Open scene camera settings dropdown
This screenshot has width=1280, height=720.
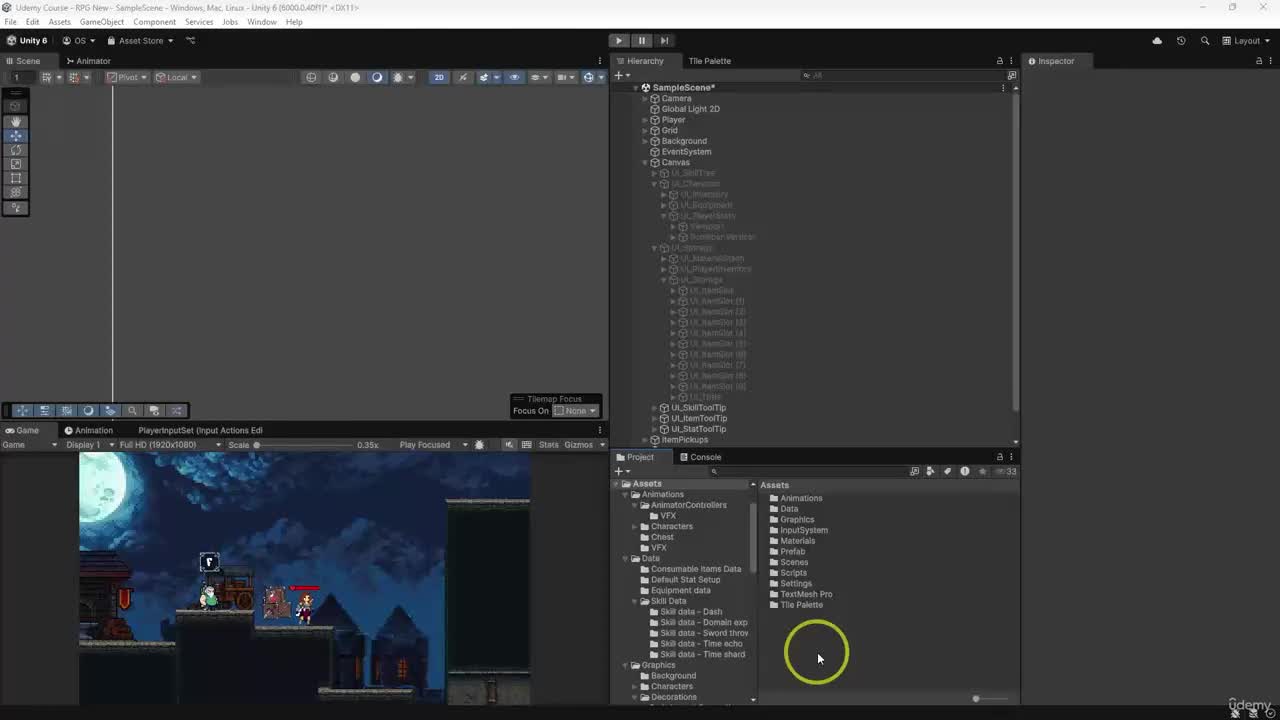[x=565, y=77]
